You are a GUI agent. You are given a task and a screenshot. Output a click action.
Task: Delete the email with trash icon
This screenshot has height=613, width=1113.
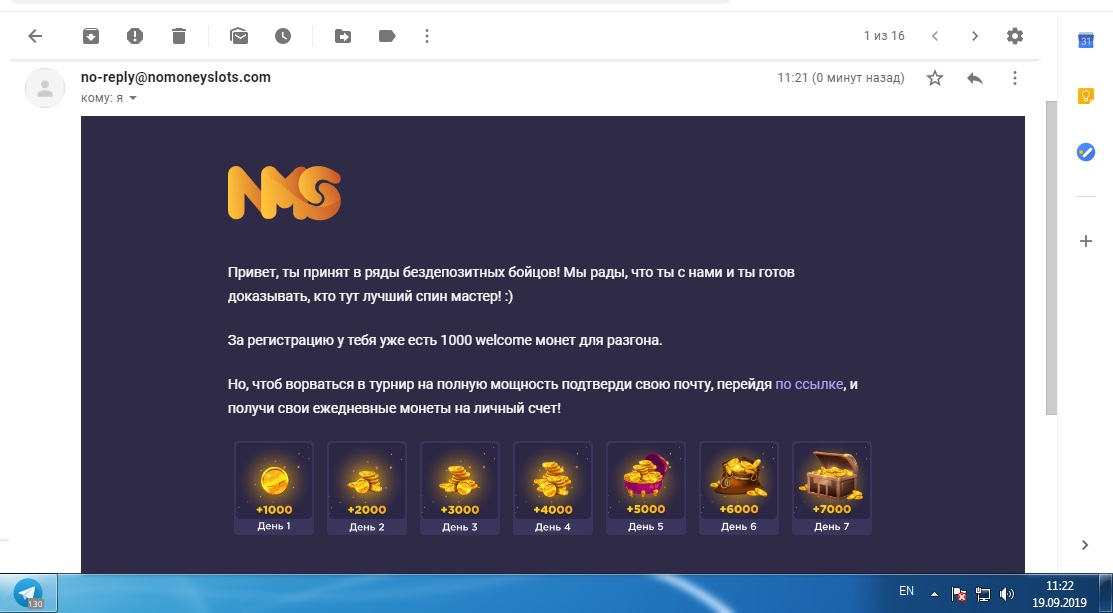179,35
